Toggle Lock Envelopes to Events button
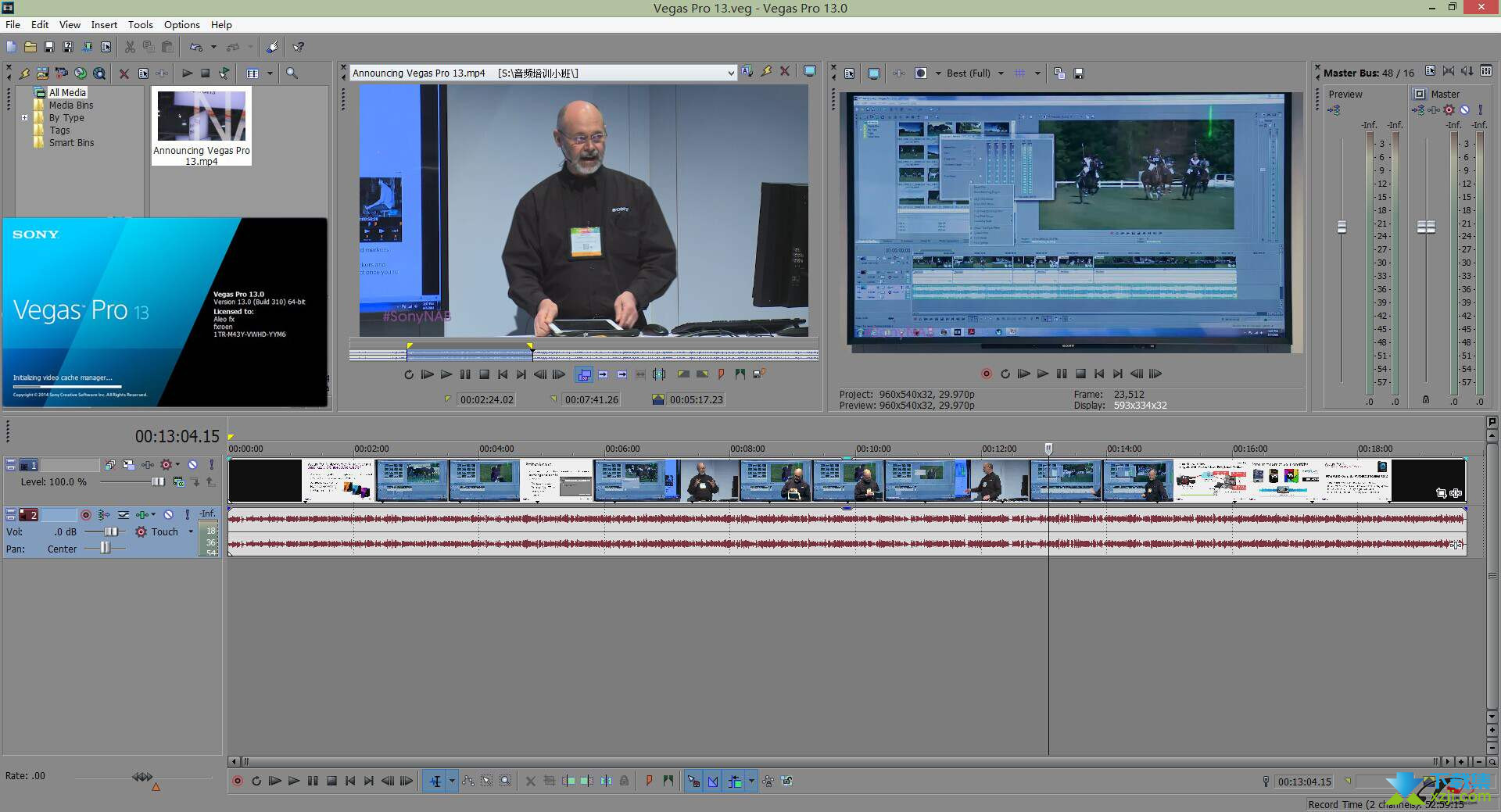The height and width of the screenshot is (812, 1501). (768, 781)
